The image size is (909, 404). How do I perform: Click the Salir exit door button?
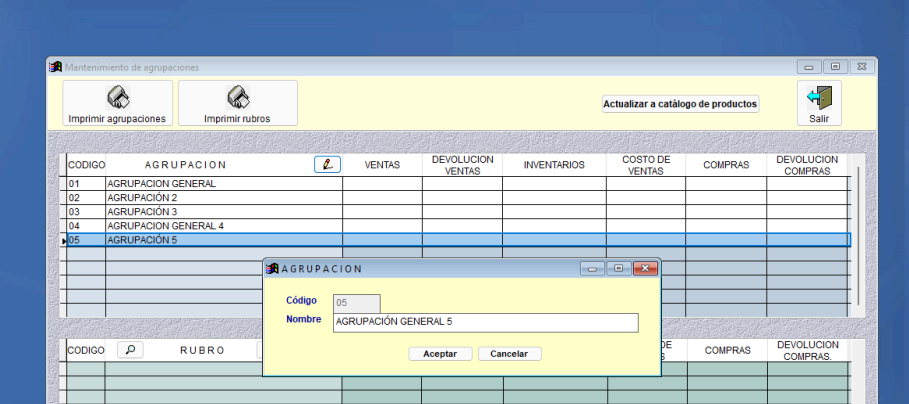coord(819,103)
